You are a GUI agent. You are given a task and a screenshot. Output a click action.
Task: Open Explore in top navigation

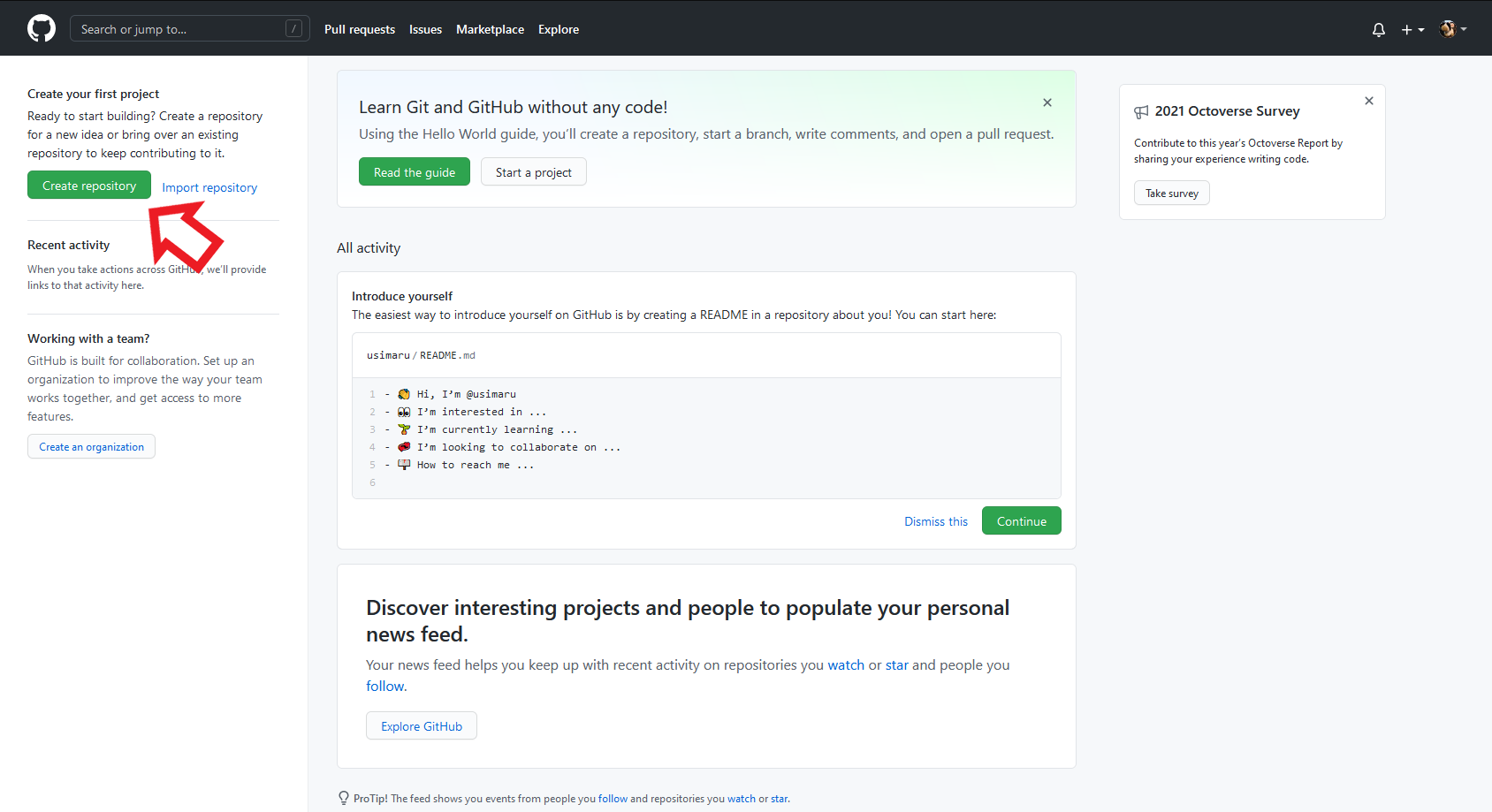click(x=559, y=29)
